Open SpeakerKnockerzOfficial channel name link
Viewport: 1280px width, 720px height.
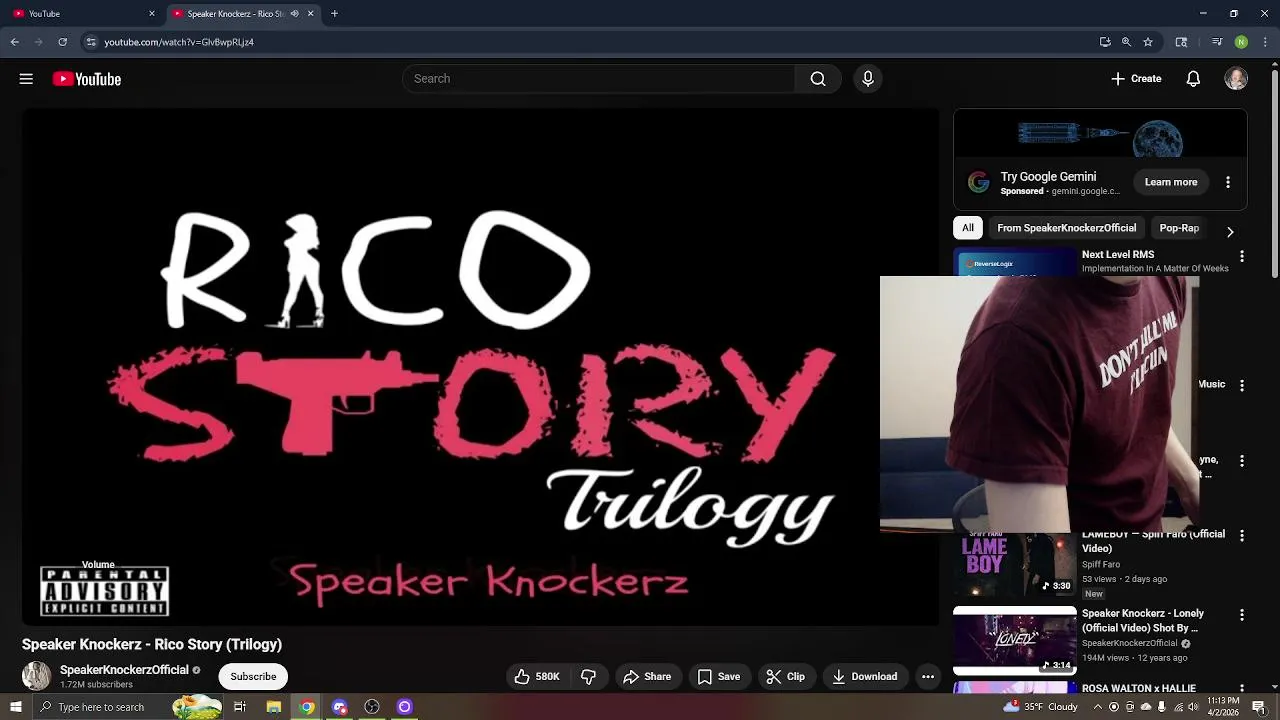pyautogui.click(x=124, y=670)
